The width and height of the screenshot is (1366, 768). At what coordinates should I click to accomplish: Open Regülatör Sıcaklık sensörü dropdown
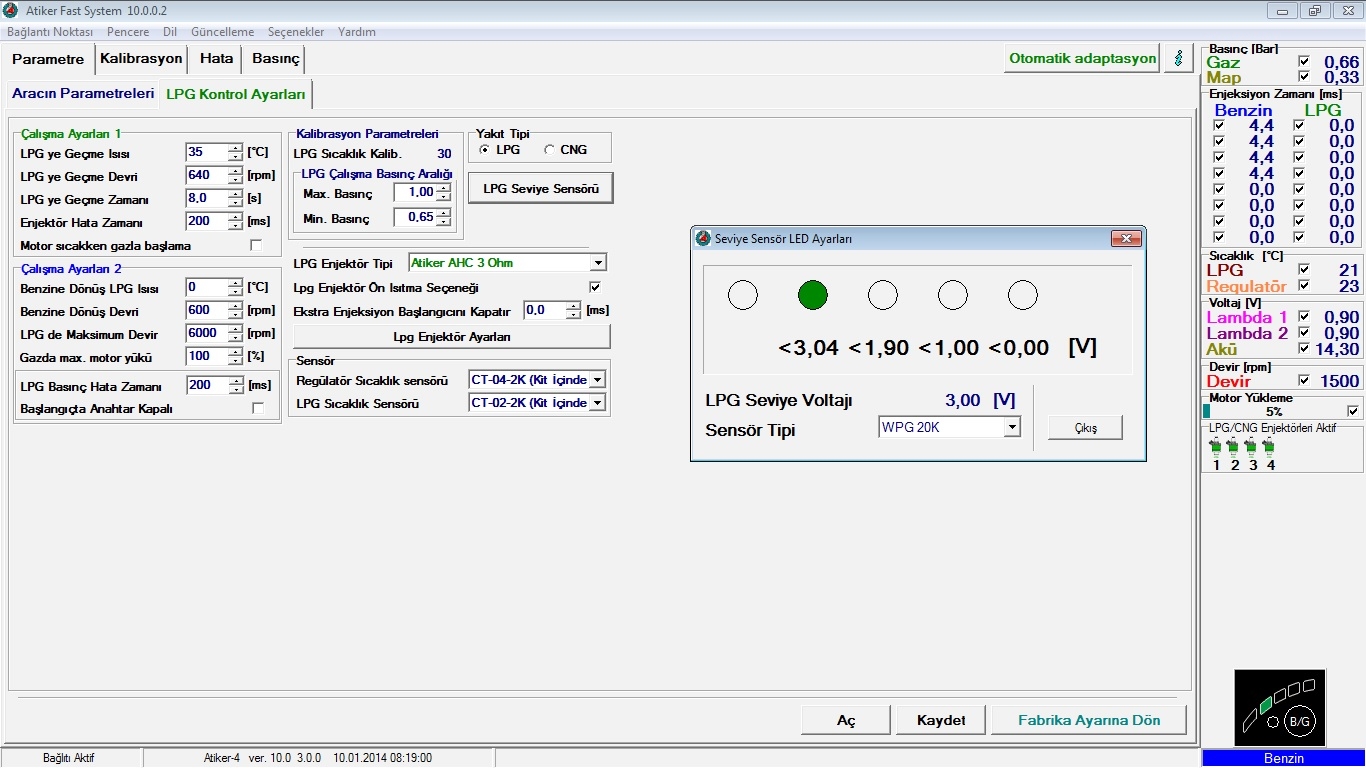pos(598,380)
